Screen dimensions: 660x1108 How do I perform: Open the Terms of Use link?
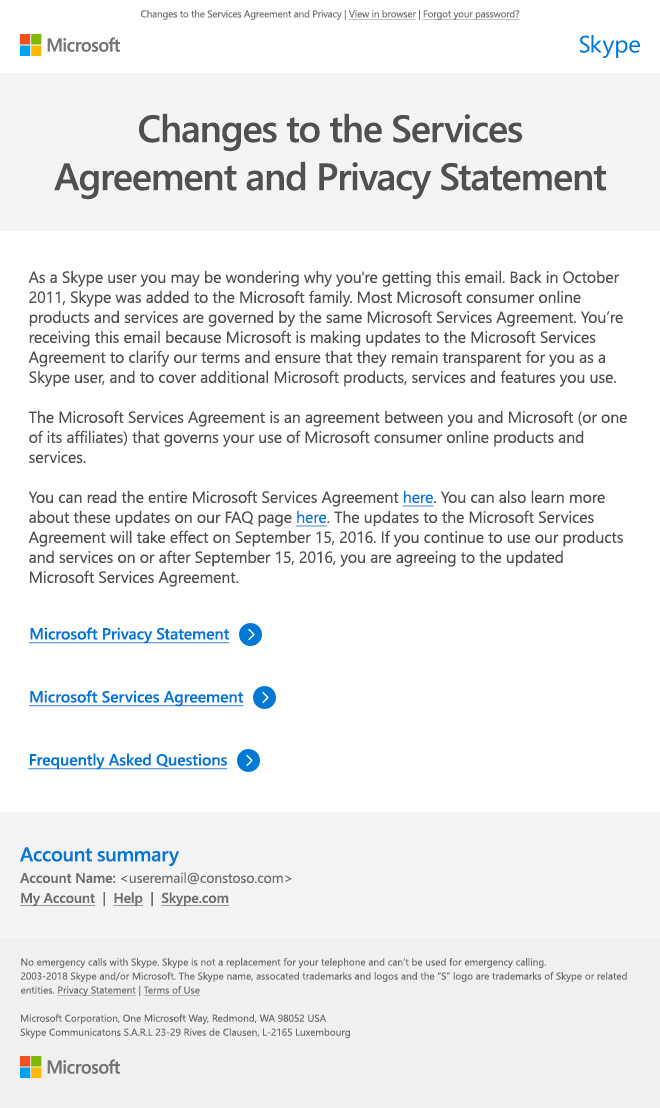coord(171,990)
